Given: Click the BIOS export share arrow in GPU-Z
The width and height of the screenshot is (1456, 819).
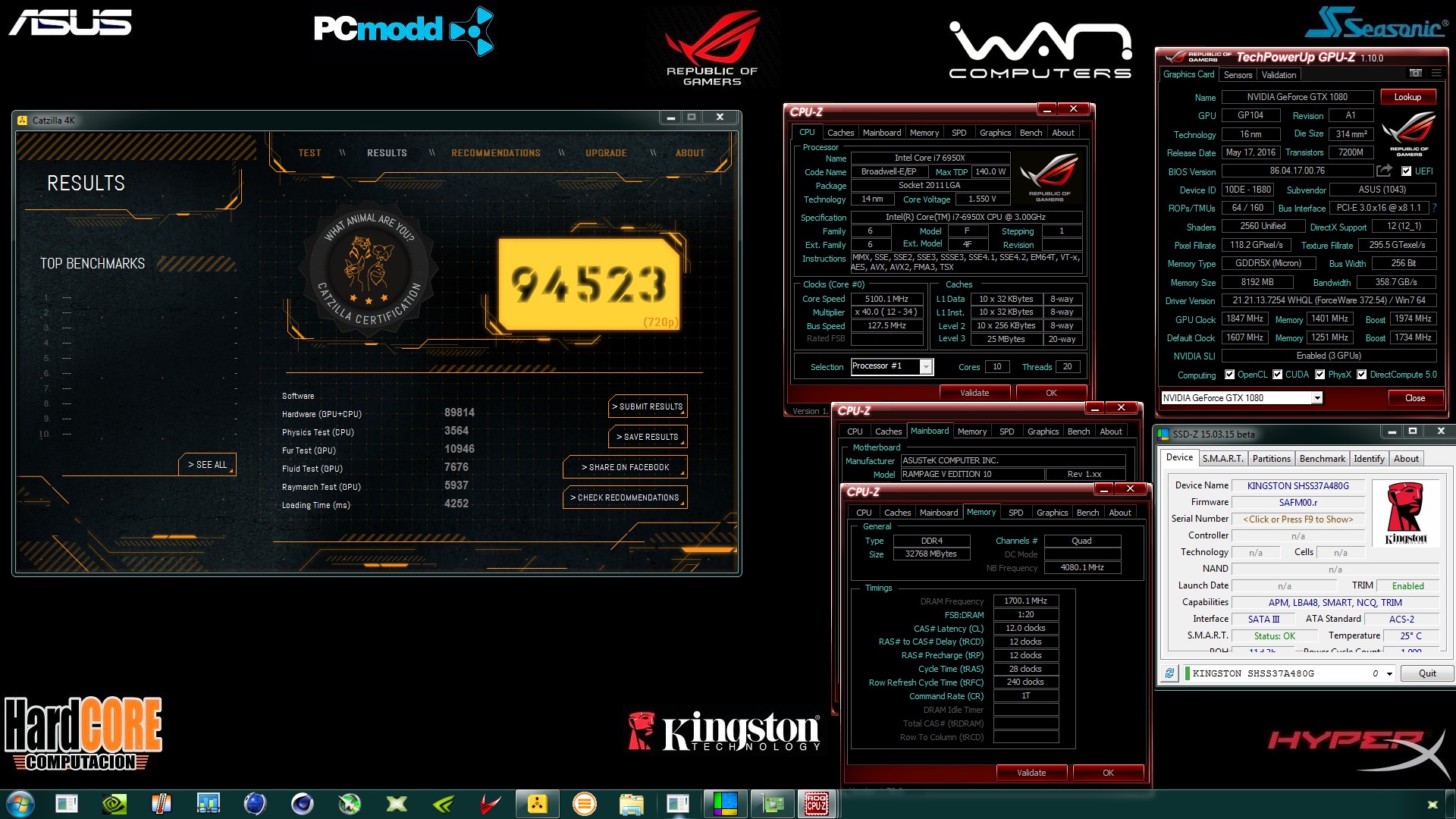Looking at the screenshot, I should click(1385, 171).
